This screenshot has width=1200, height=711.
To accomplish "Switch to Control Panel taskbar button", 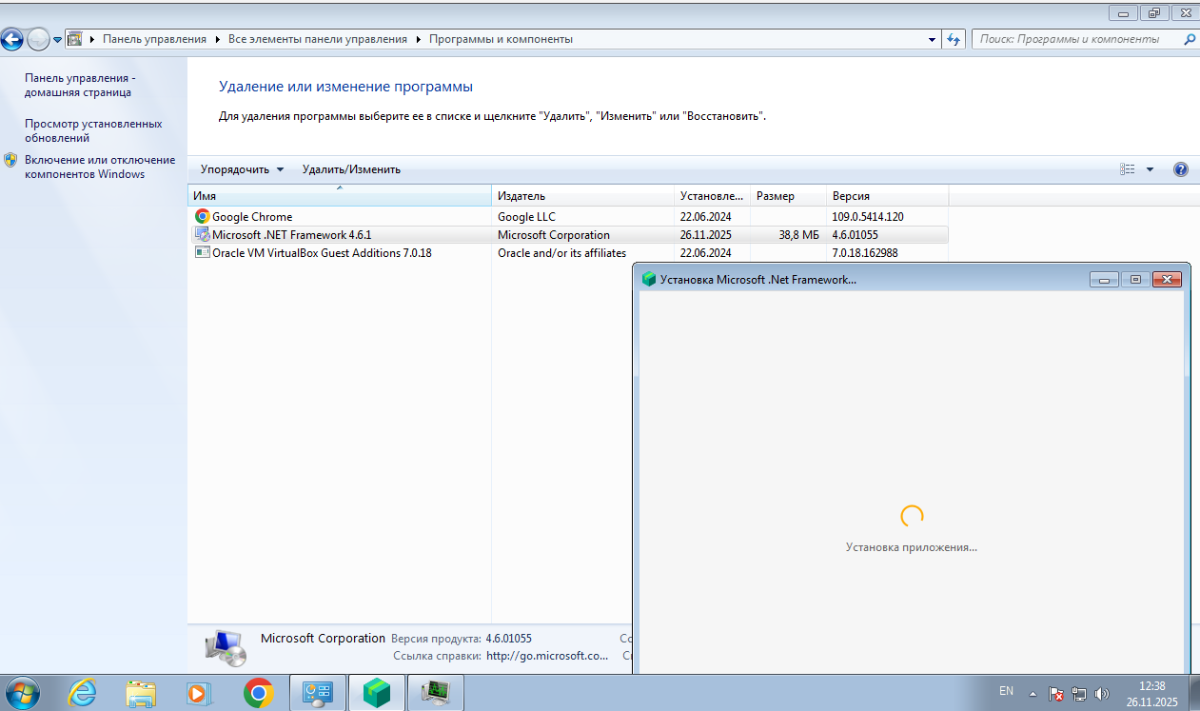I will [318, 692].
